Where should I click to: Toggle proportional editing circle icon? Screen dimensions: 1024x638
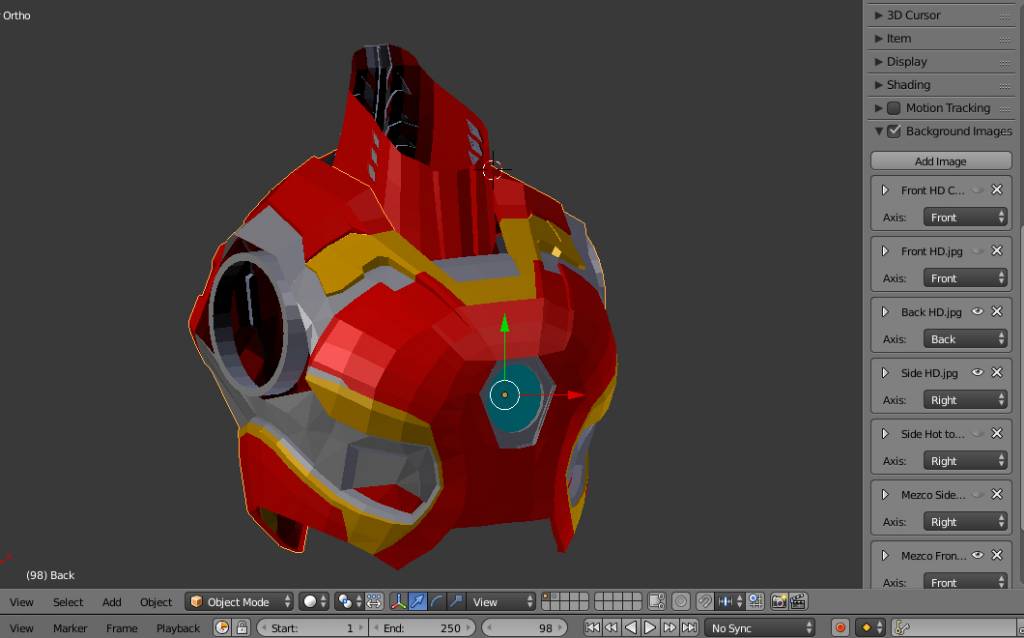pyautogui.click(x=680, y=601)
